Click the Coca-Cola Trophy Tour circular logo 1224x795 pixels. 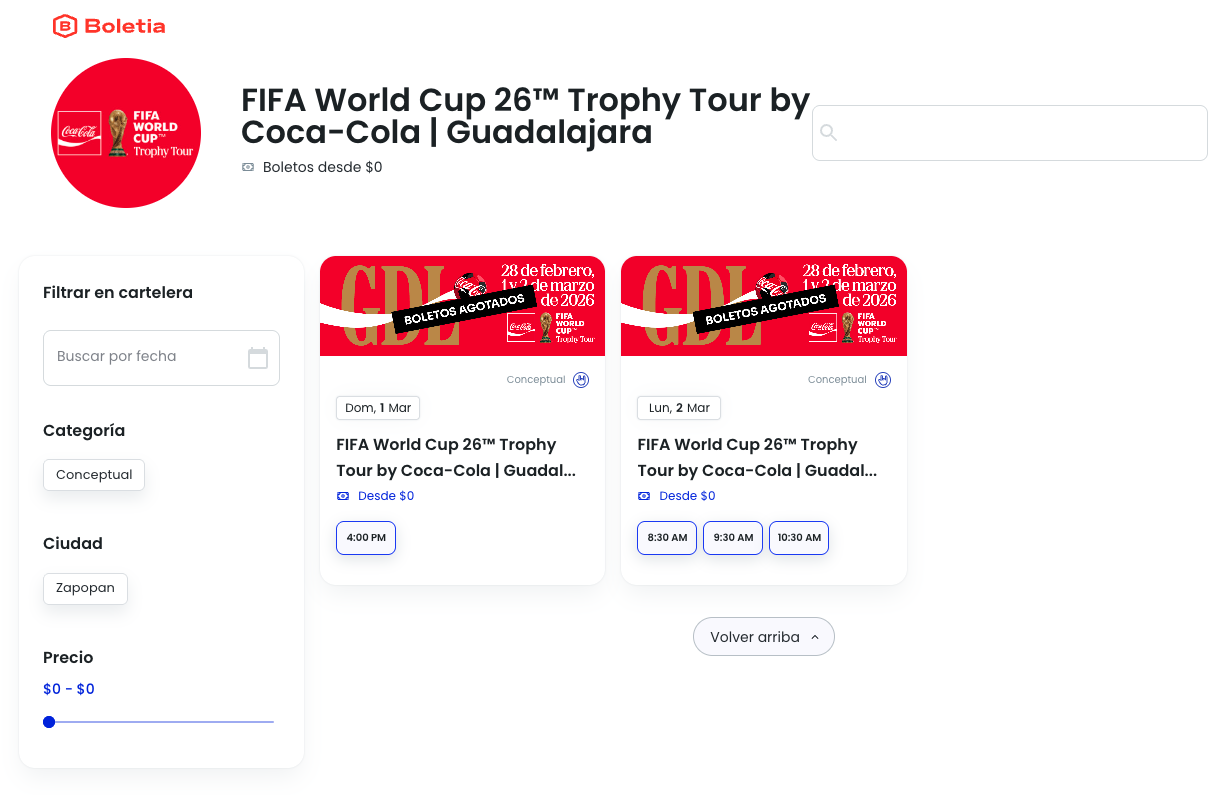pos(126,133)
